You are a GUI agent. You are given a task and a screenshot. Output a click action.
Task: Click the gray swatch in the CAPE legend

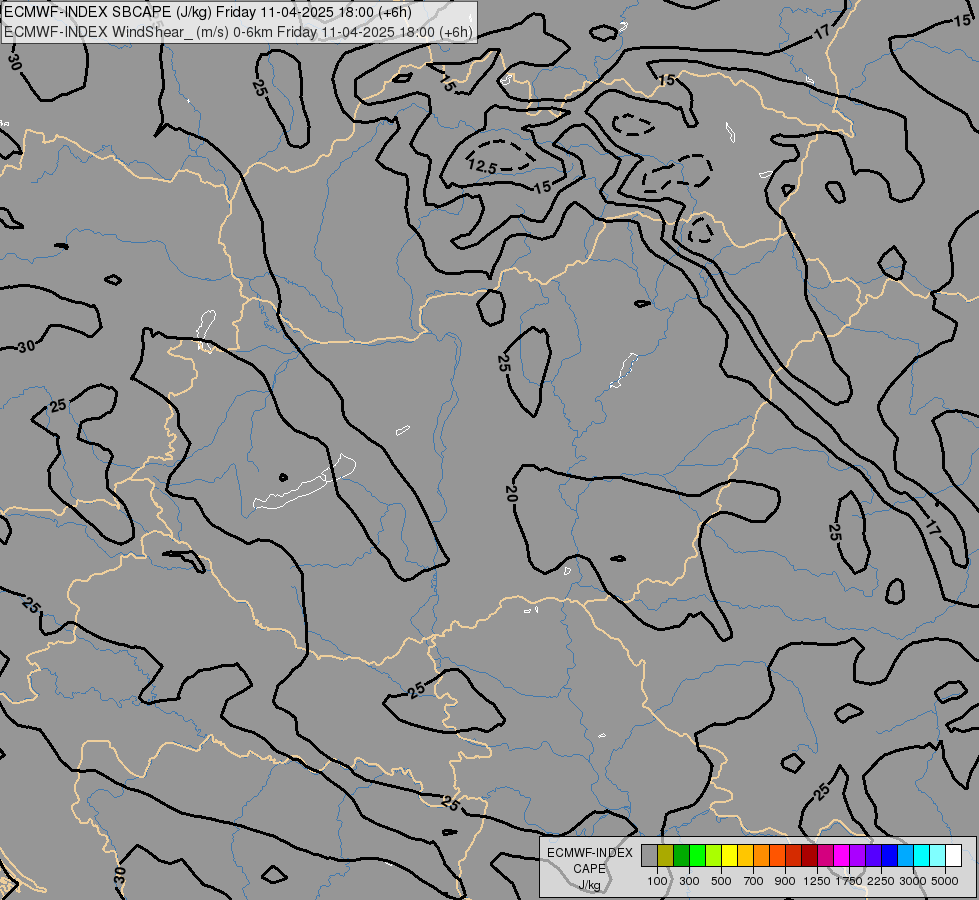coord(649,855)
